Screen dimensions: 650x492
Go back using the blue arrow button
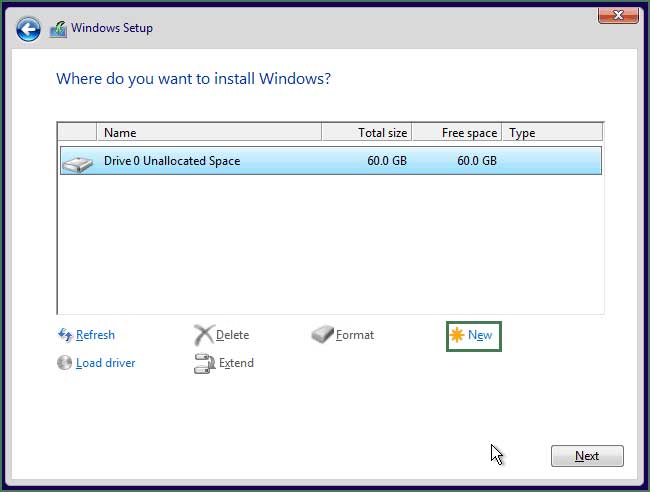(28, 29)
